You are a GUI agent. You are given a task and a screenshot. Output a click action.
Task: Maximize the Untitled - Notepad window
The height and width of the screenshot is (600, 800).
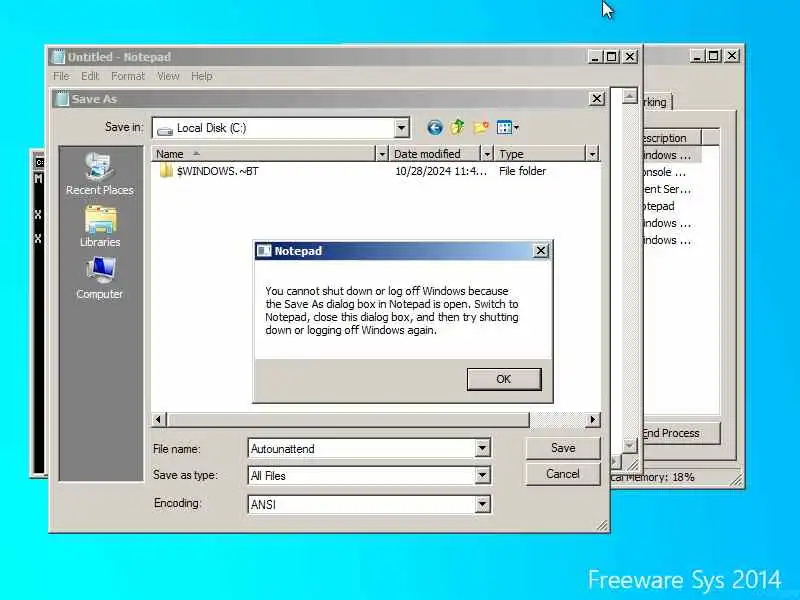pos(612,57)
